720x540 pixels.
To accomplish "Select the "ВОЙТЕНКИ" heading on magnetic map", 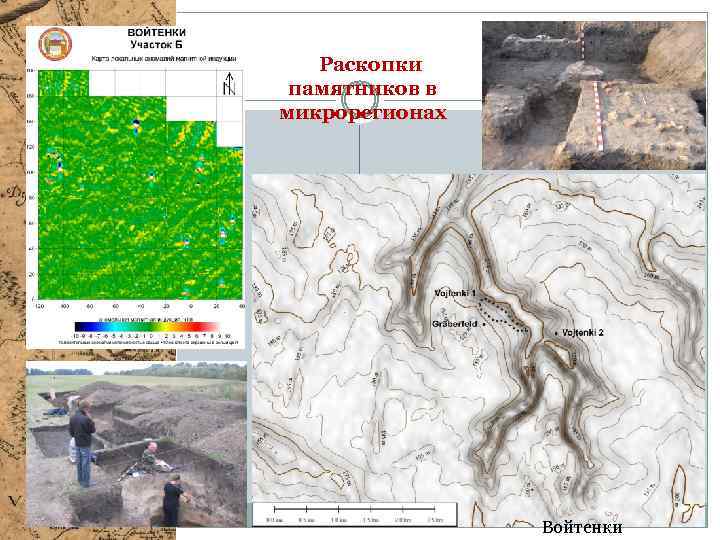I will (x=157, y=33).
